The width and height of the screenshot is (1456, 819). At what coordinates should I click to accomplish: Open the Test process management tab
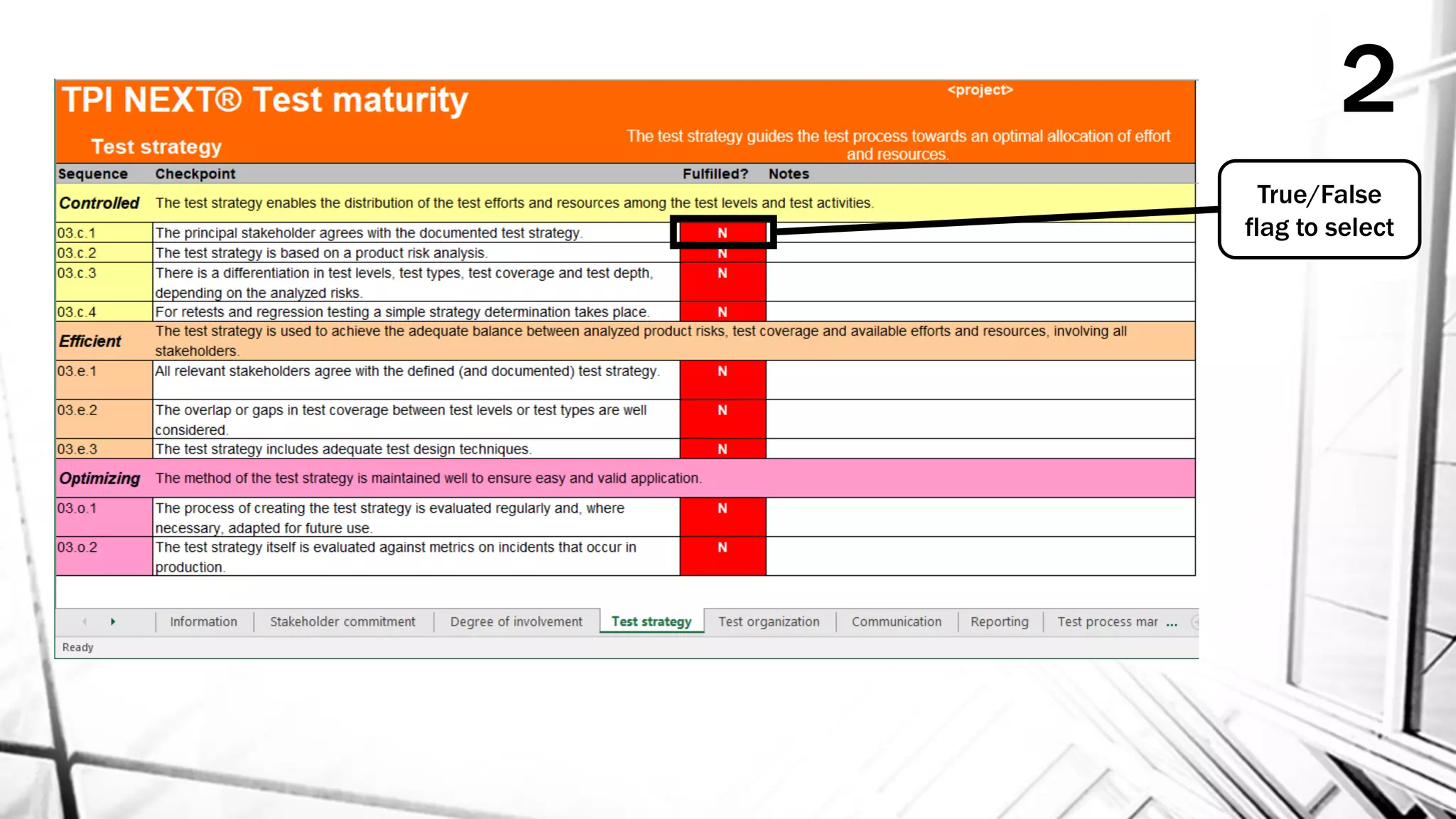[1106, 622]
